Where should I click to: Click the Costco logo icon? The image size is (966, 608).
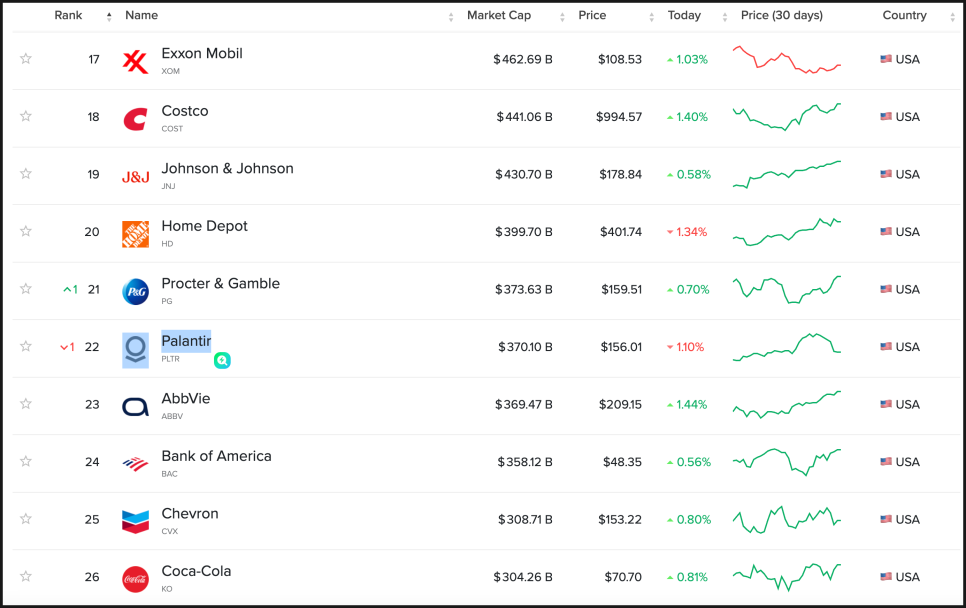136,119
